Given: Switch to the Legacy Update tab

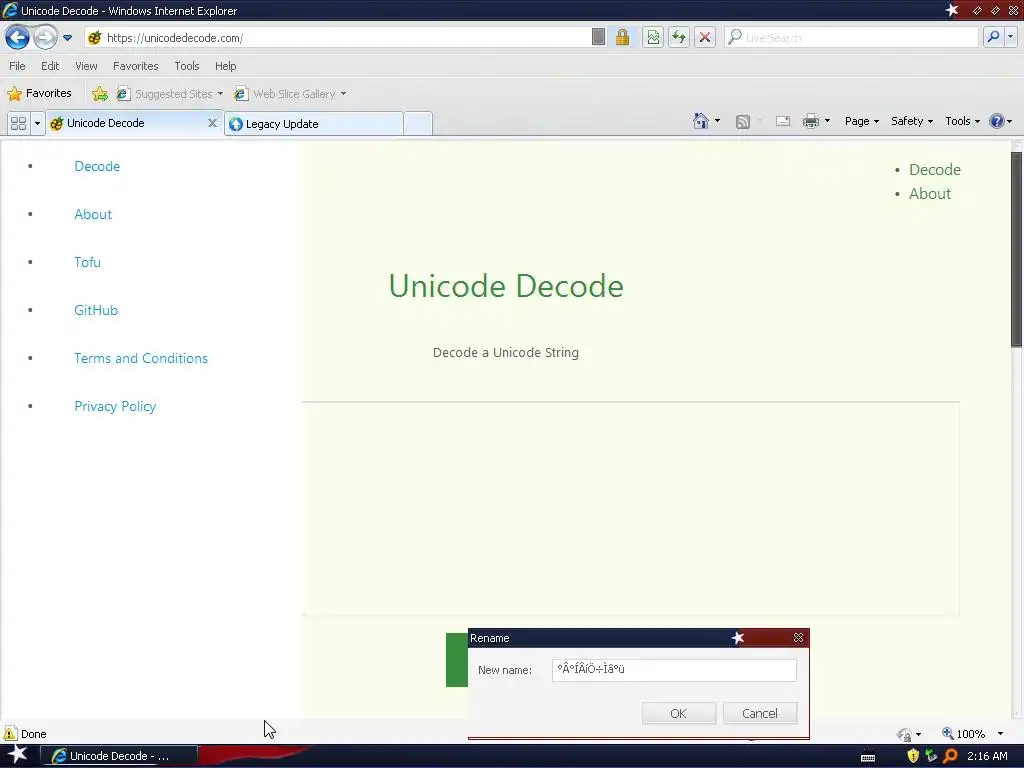Looking at the screenshot, I should (313, 123).
